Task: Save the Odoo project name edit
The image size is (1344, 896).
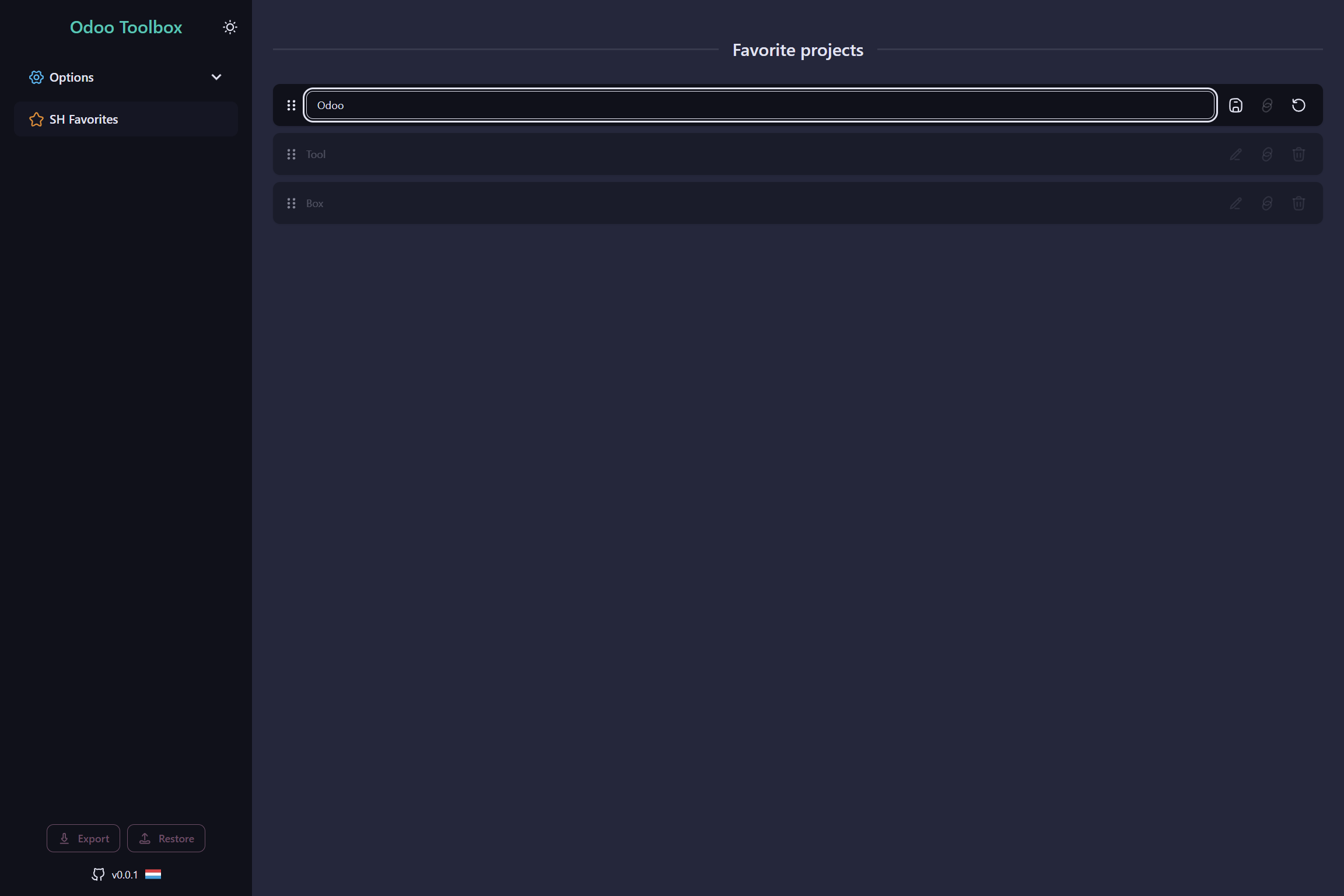Action: [1236, 105]
